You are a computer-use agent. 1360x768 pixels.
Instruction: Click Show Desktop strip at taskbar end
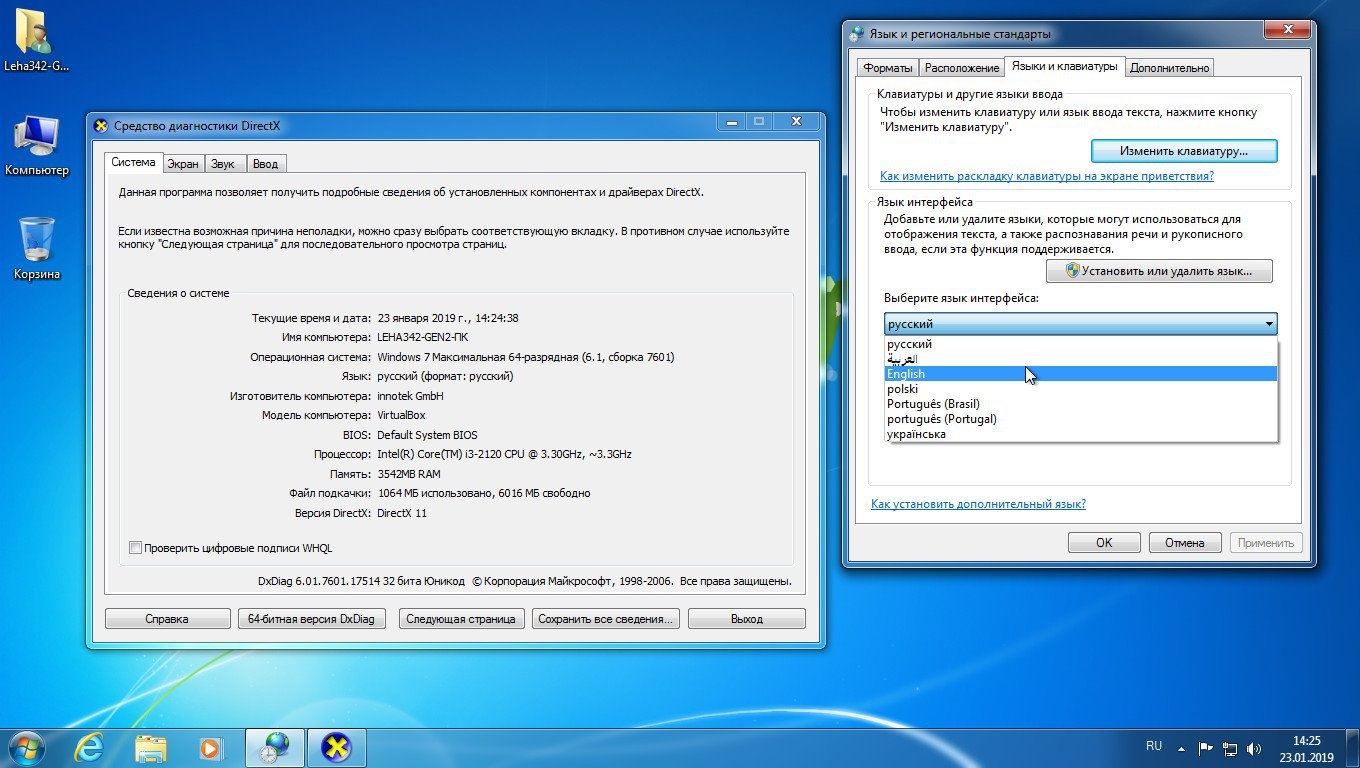point(1352,748)
